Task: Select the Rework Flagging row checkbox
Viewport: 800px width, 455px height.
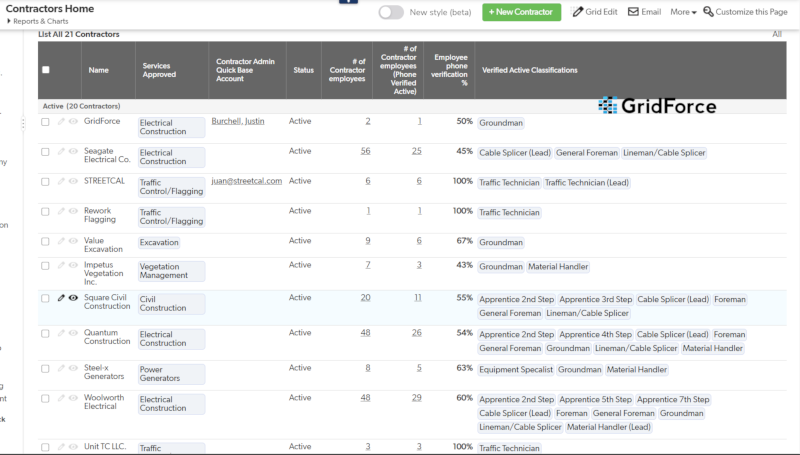Action: tap(45, 212)
